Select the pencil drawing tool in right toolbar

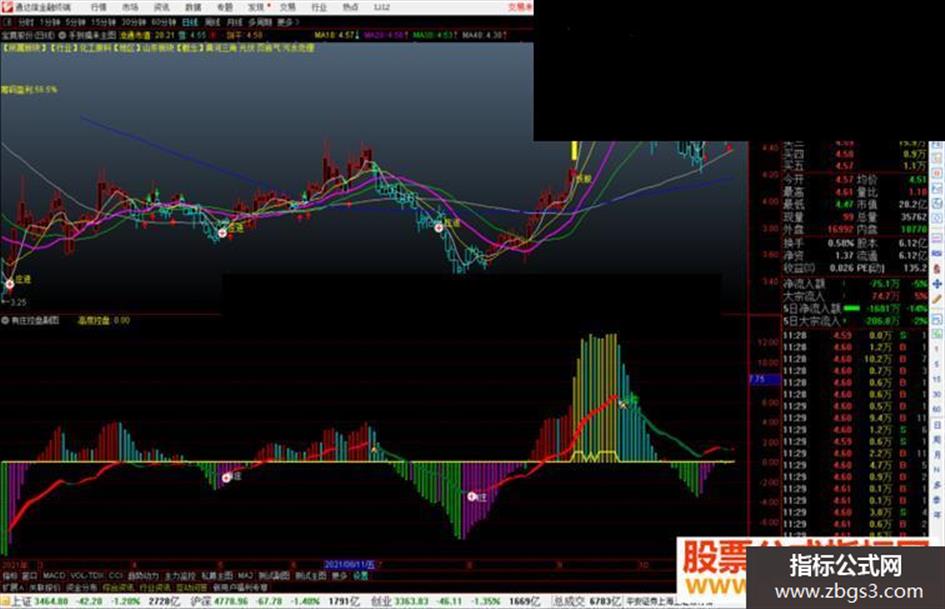(x=937, y=299)
